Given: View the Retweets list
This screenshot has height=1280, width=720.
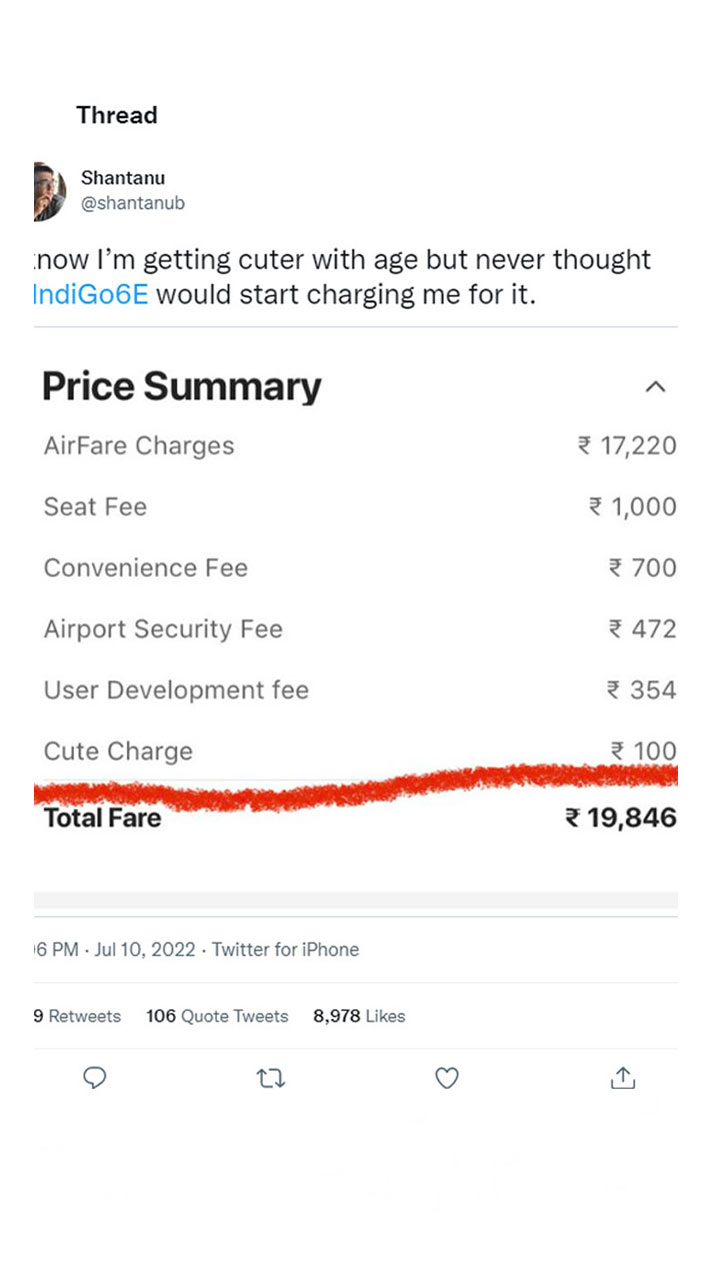Looking at the screenshot, I should (78, 1016).
